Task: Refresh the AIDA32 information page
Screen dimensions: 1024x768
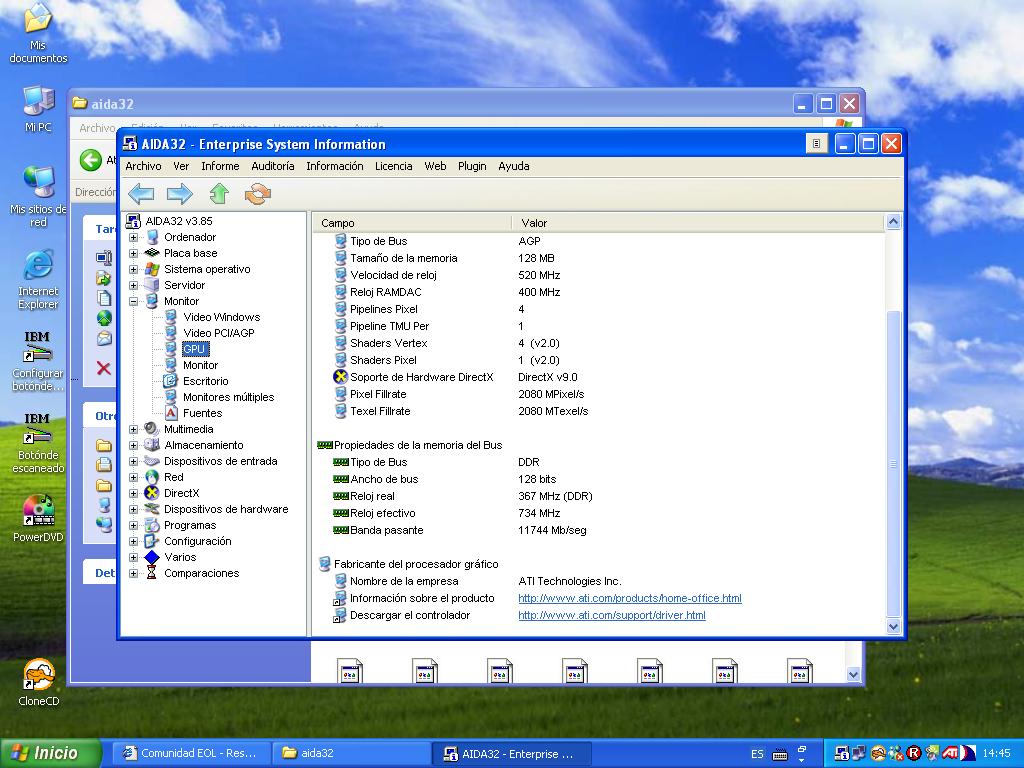Action: [257, 193]
